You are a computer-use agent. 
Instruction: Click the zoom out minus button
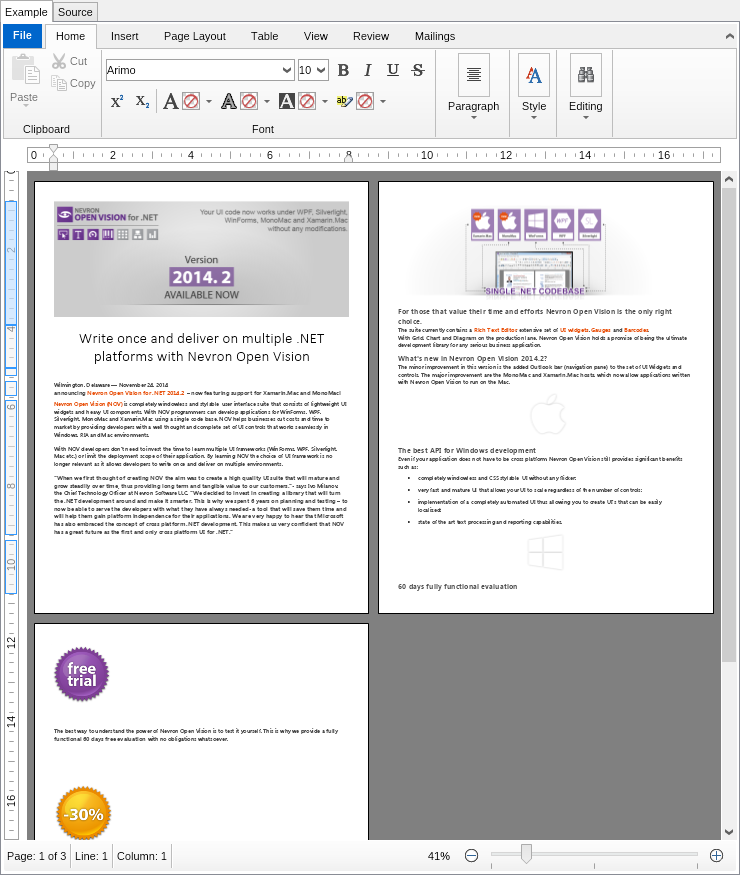point(472,855)
